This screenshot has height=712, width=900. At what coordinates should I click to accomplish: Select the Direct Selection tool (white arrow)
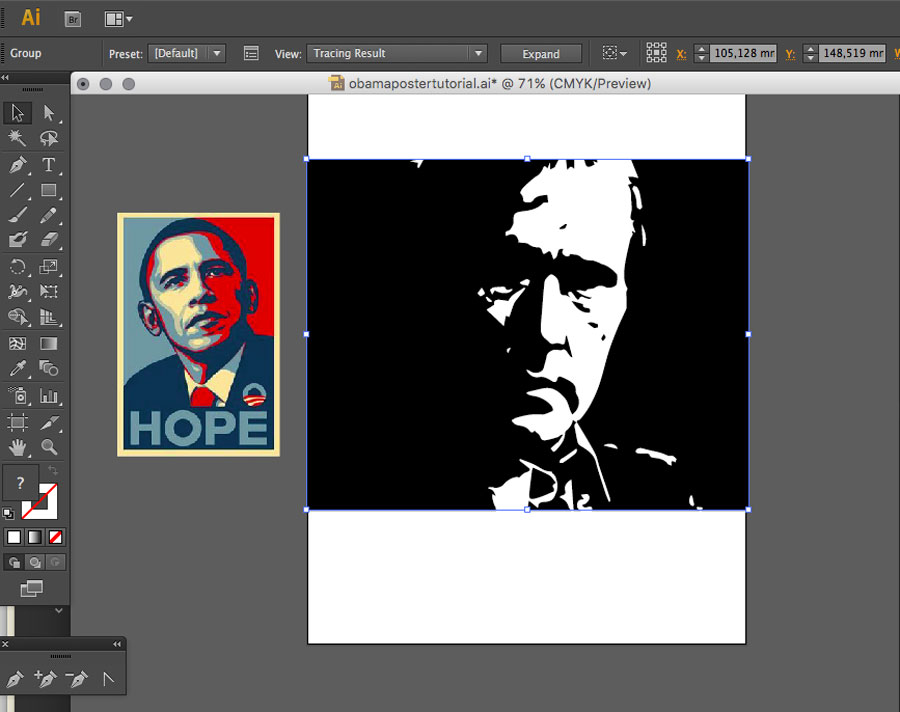click(x=49, y=113)
